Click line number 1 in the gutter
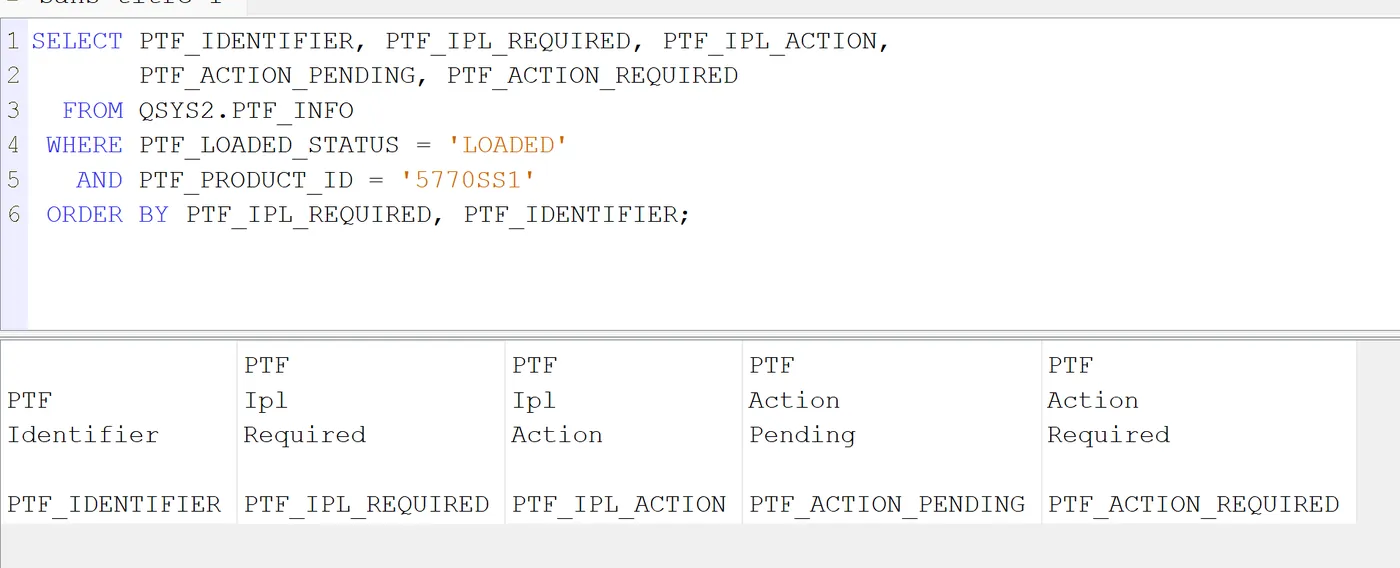This screenshot has height=568, width=1400. pos(13,41)
